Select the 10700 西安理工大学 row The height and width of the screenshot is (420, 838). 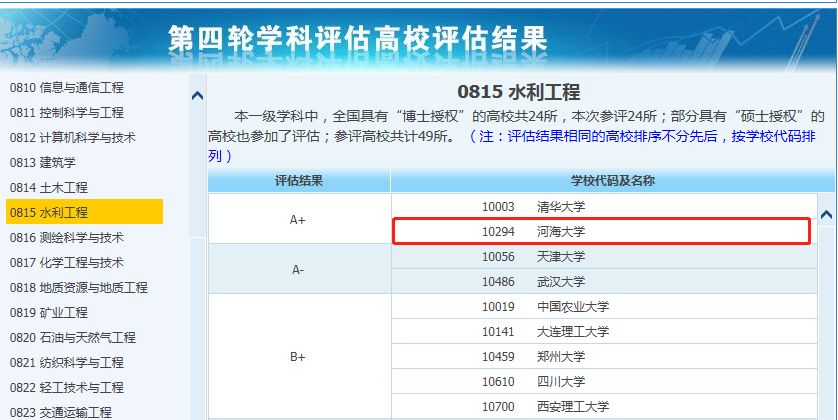tap(604, 407)
